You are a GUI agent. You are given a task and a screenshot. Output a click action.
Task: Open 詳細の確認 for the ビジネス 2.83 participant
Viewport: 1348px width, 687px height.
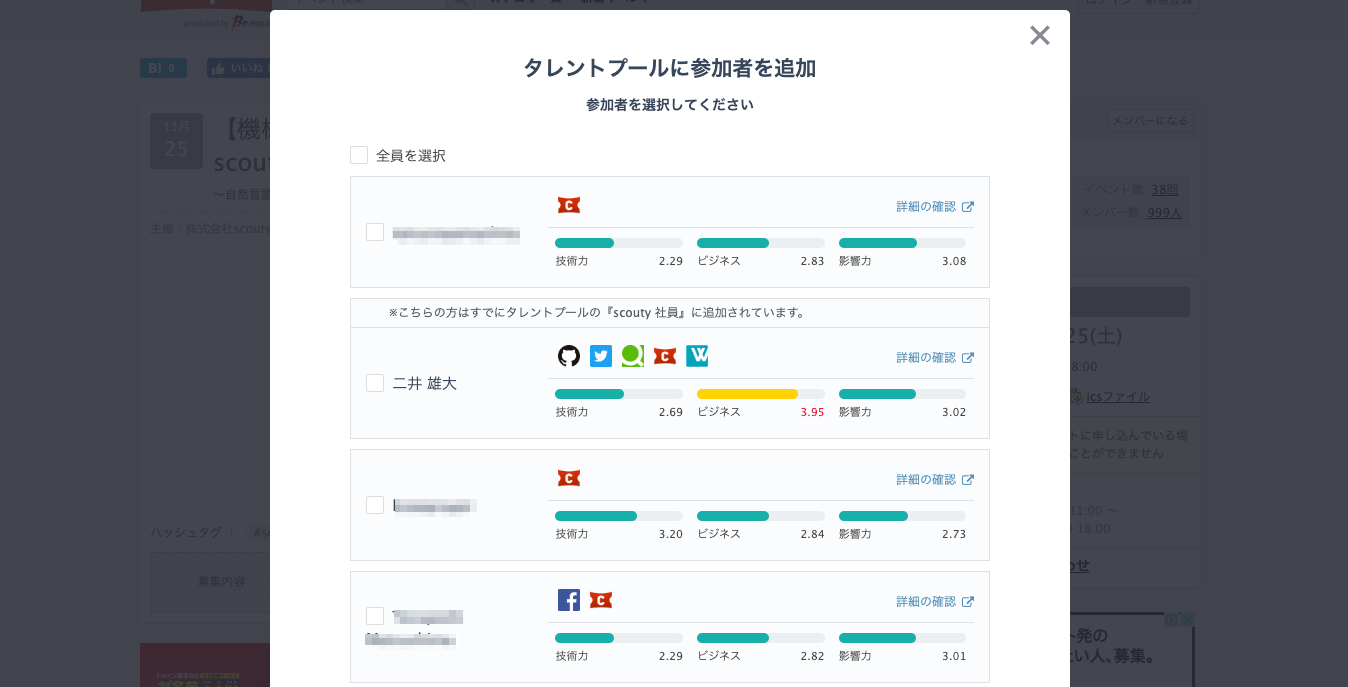(x=935, y=206)
